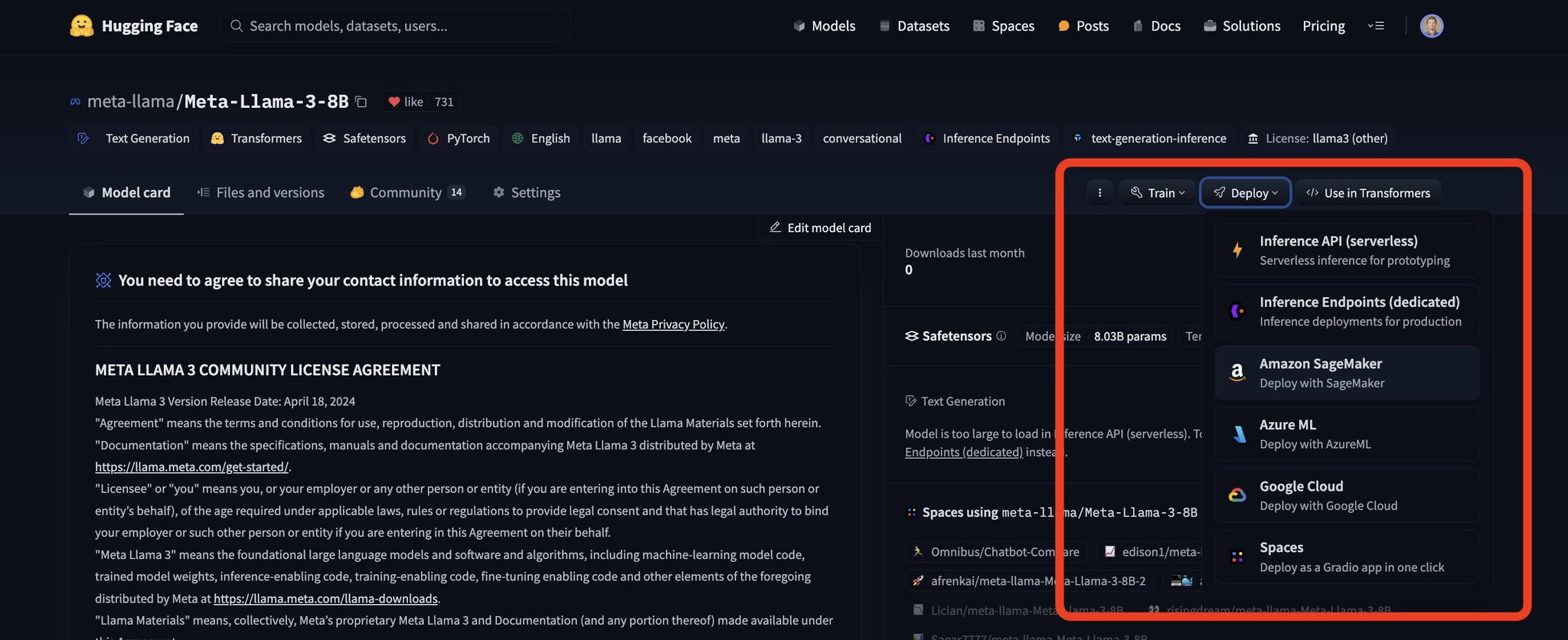Select Inference Endpoints (dedicated) option
The height and width of the screenshot is (640, 1568).
click(x=1347, y=312)
